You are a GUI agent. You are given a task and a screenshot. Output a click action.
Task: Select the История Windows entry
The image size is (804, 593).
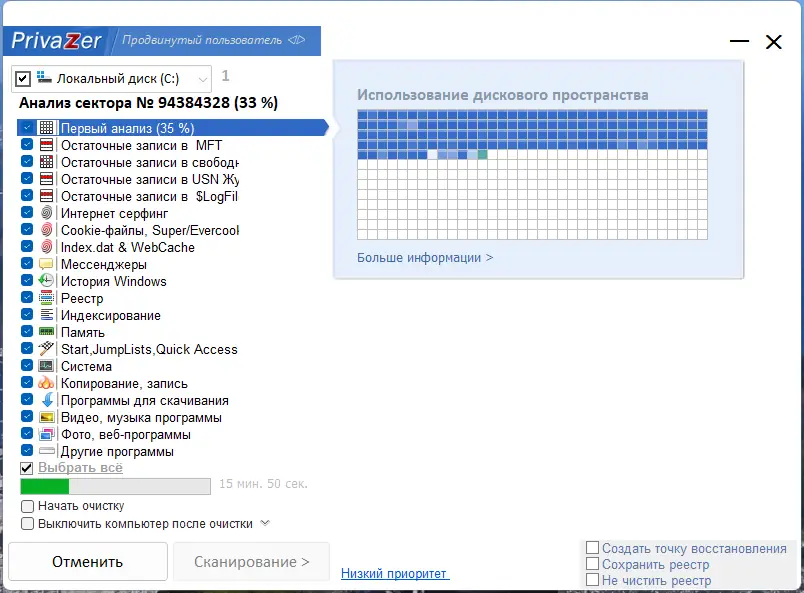click(x=114, y=281)
